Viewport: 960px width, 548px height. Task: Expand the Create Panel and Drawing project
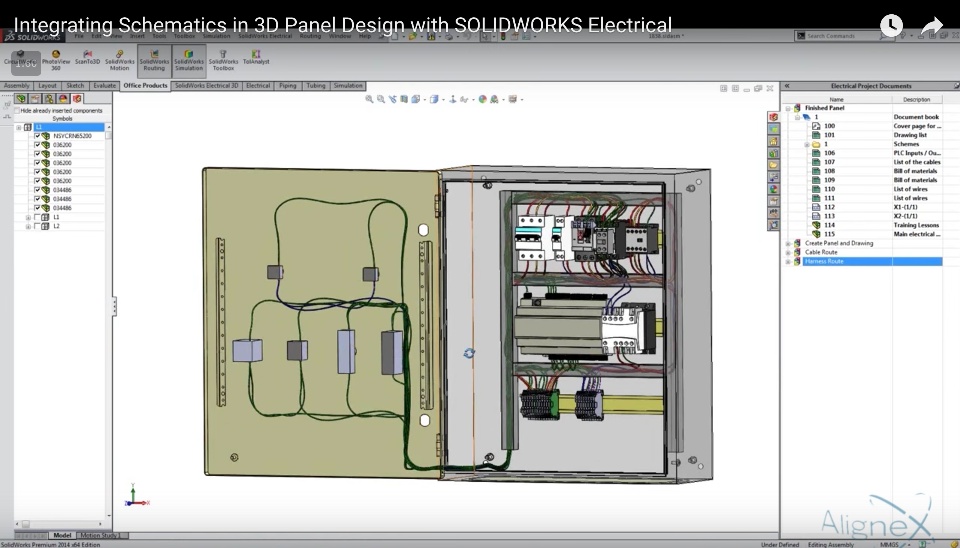click(x=788, y=244)
